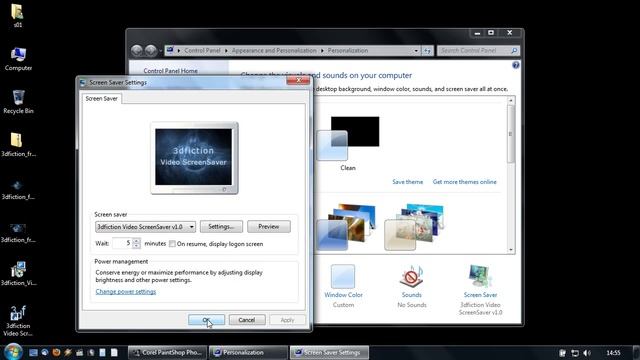Click the Forward arrow in Personalization window
This screenshot has height=360, width=640.
[151, 50]
